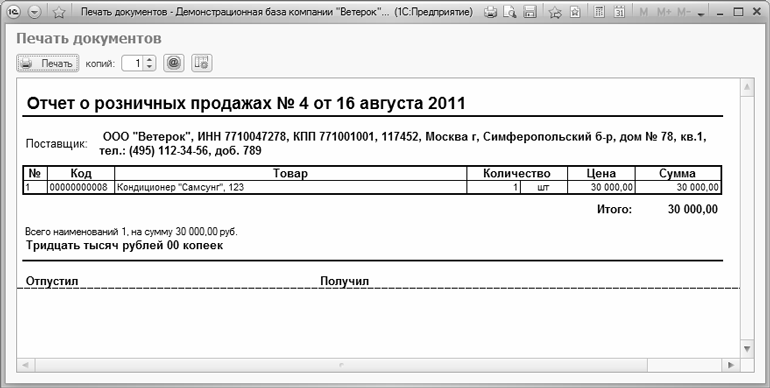Expand the round dropdown next to 1C logo

[x=34, y=12]
